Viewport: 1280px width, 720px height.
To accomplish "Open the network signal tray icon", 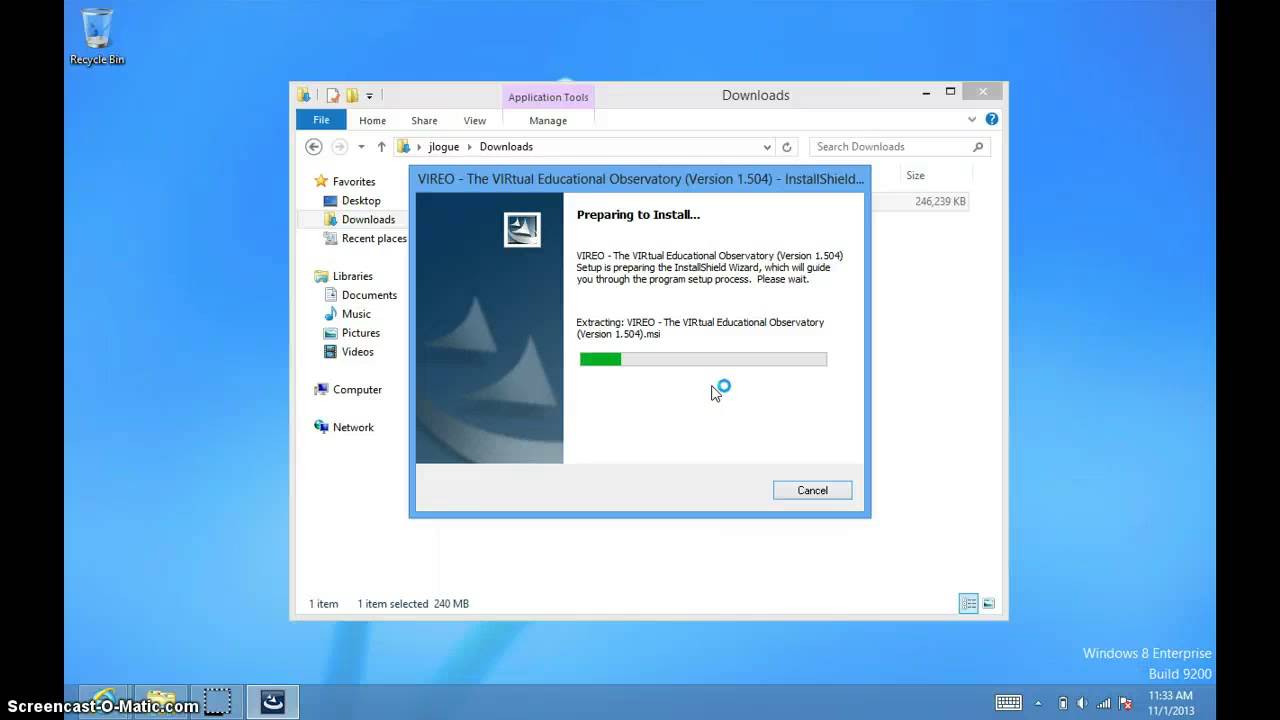I will click(1103, 703).
